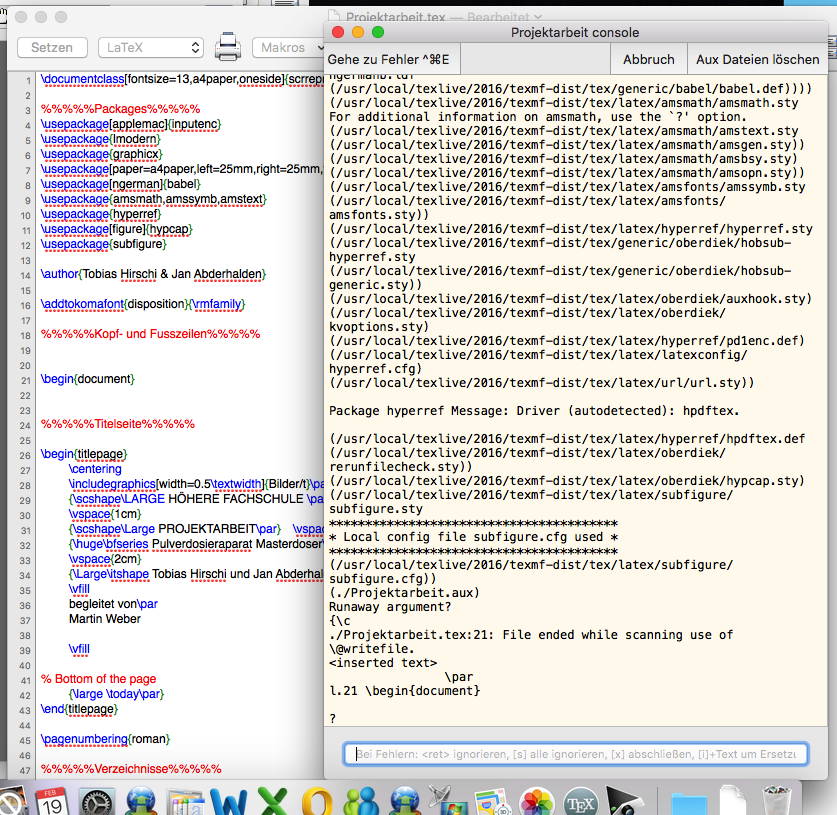Screen dimensions: 837x815
Task: Click the \addtokomafont line in the editor
Action: tap(143, 304)
